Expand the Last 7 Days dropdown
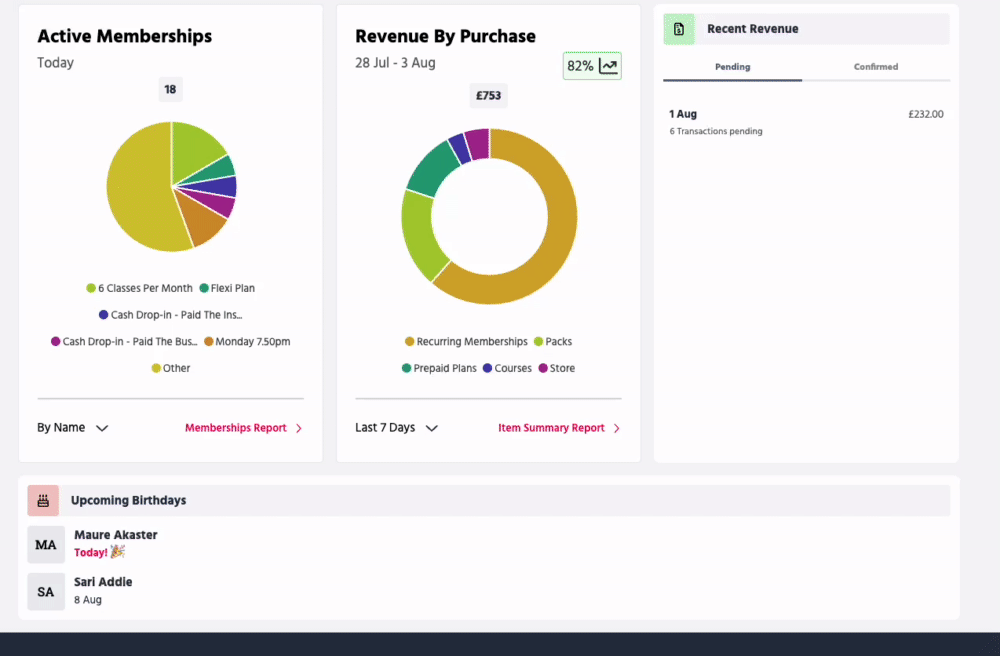Screen dimensions: 1000x656 pyautogui.click(x=396, y=428)
